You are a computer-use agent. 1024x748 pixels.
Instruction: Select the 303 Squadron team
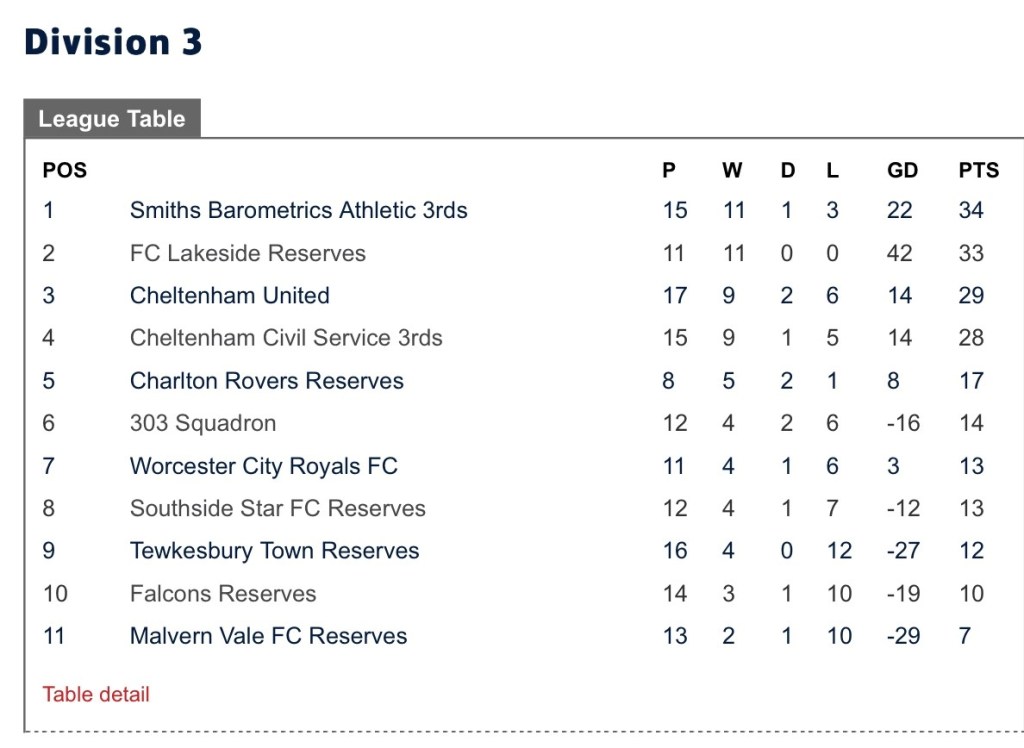coord(203,423)
